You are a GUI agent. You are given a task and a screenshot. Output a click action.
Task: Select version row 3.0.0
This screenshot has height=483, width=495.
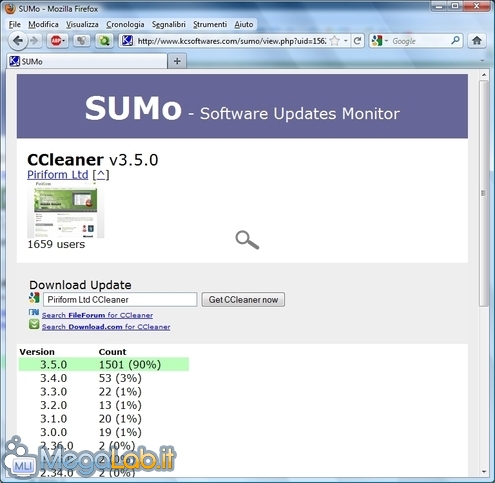[x=53, y=432]
